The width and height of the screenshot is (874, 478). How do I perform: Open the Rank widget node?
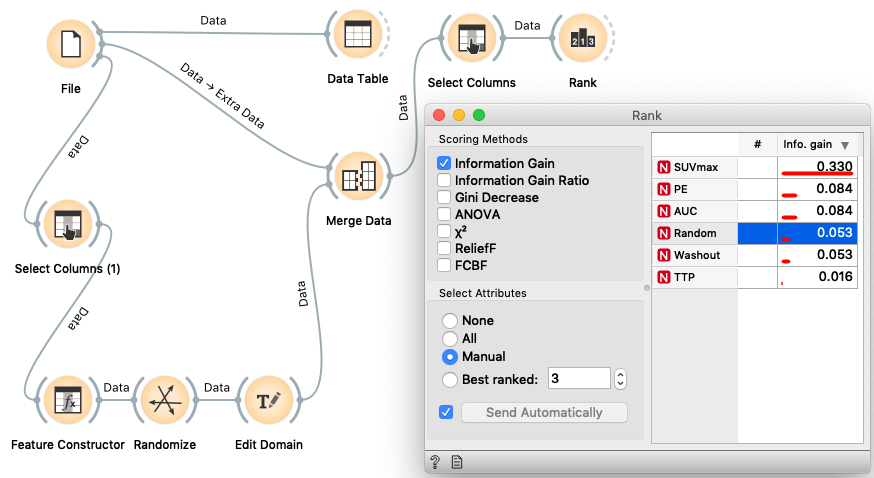tap(583, 40)
